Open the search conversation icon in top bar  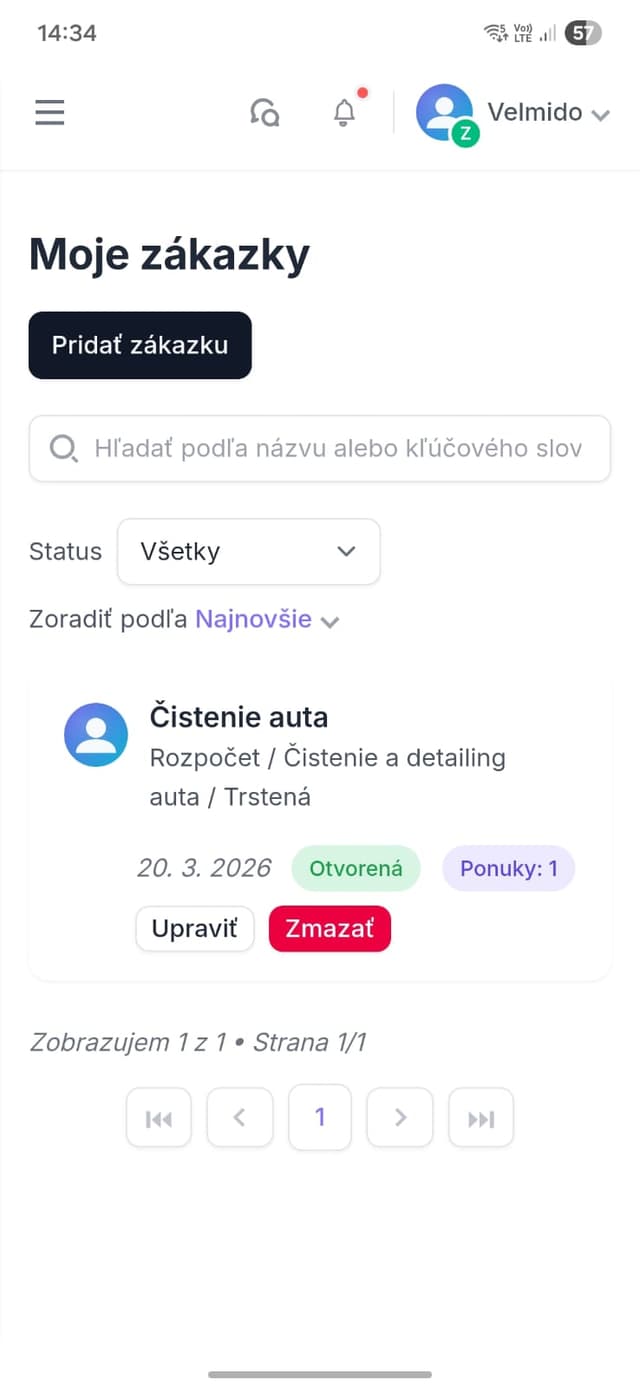pyautogui.click(x=265, y=112)
